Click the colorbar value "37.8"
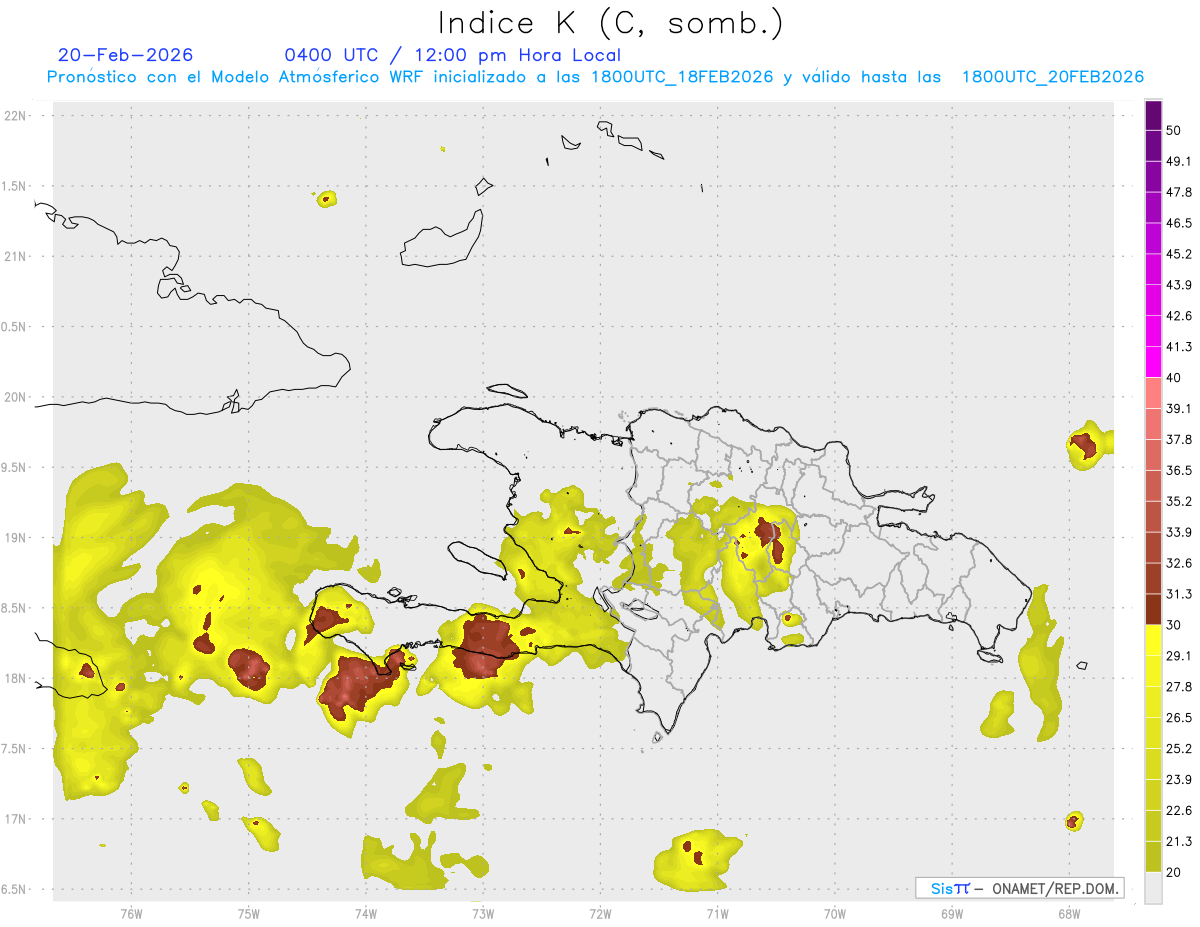This screenshot has height=927, width=1200. pyautogui.click(x=1179, y=439)
